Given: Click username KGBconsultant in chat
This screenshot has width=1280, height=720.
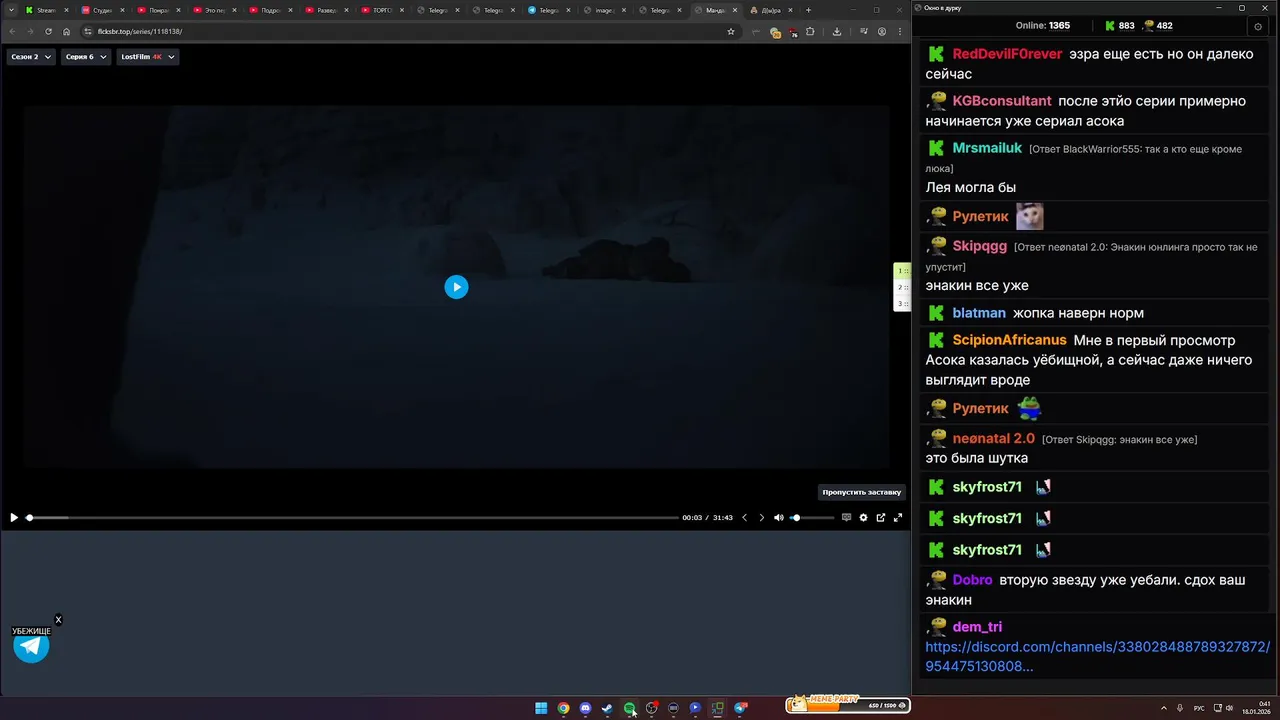Looking at the screenshot, I should coord(1002,101).
